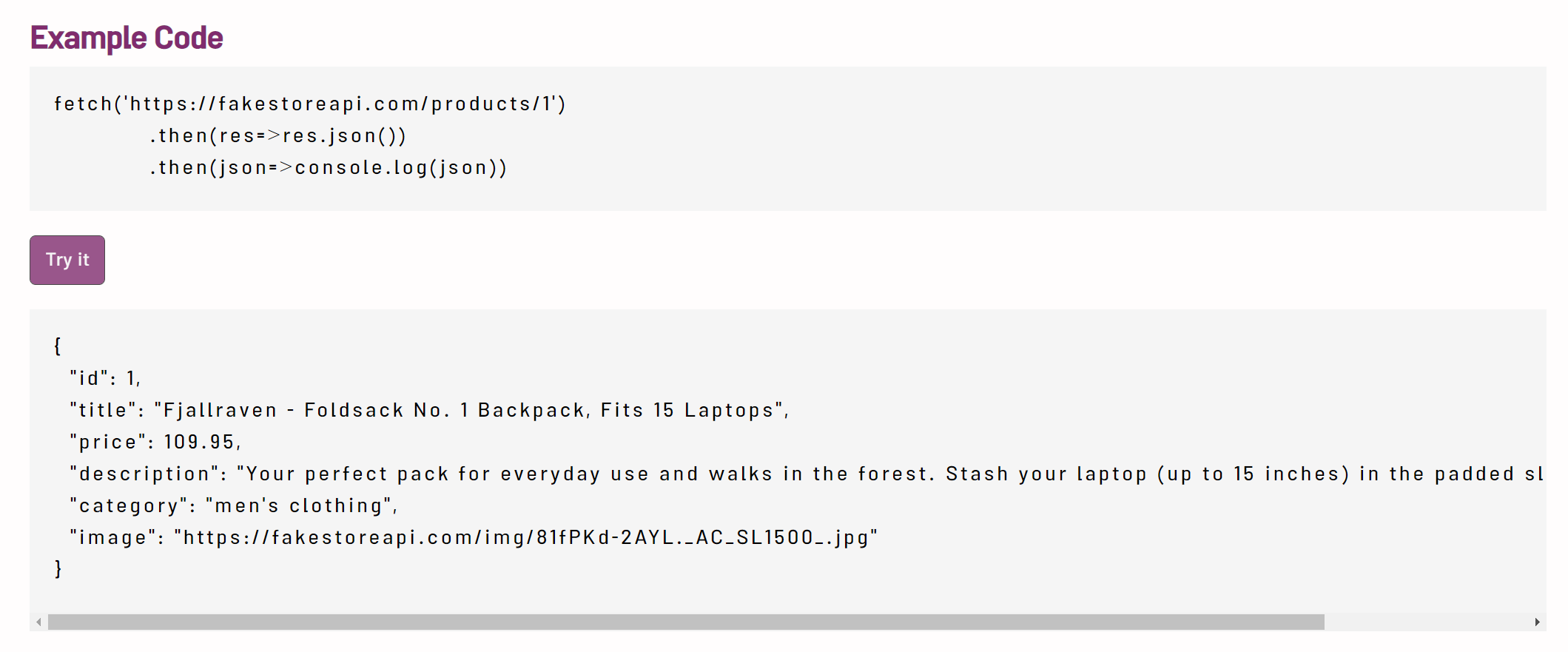Click the horizontal scrollbar right arrow
Screen dimensions: 1568x652
click(x=1537, y=622)
